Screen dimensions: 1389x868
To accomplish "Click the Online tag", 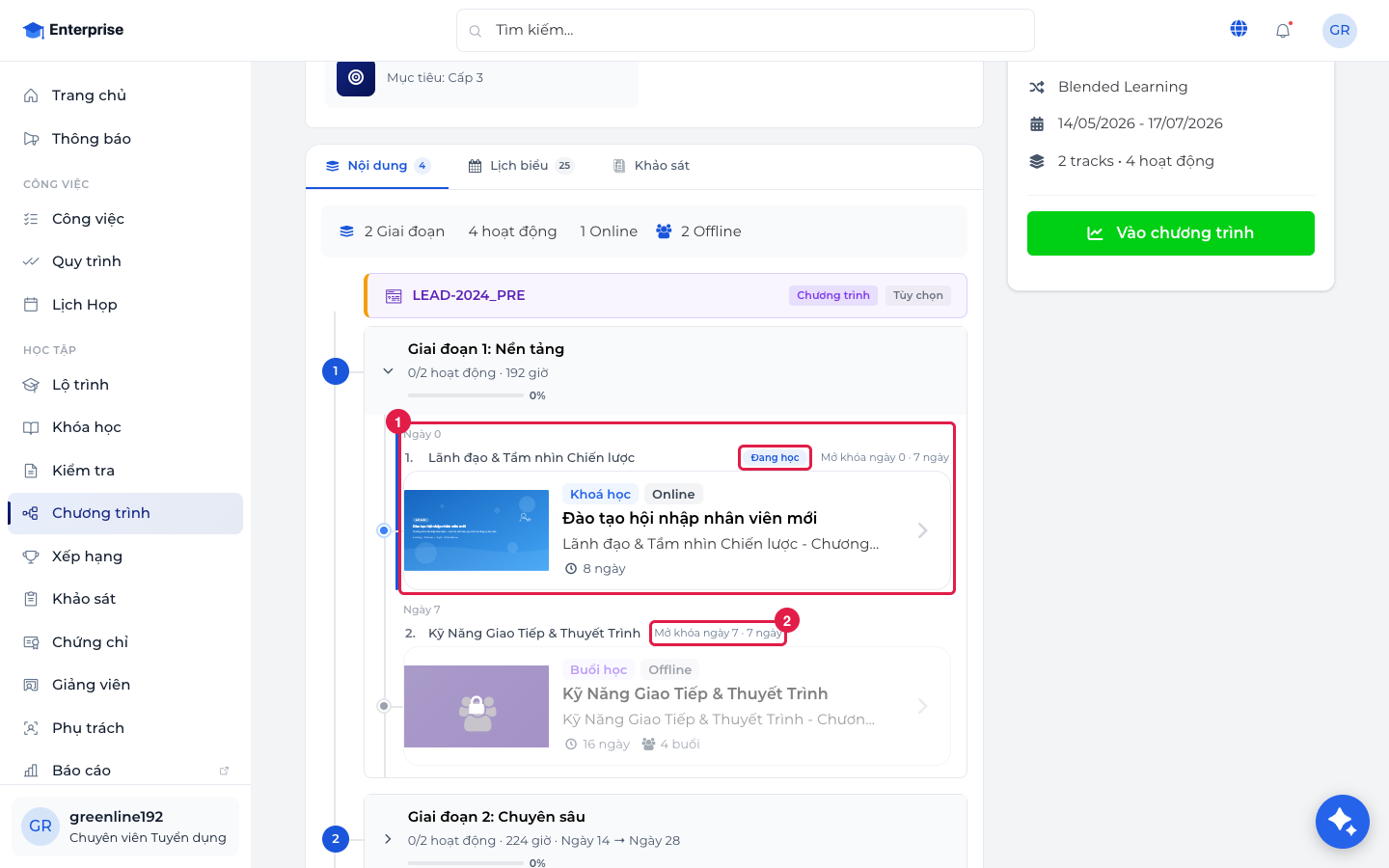I will [673, 494].
